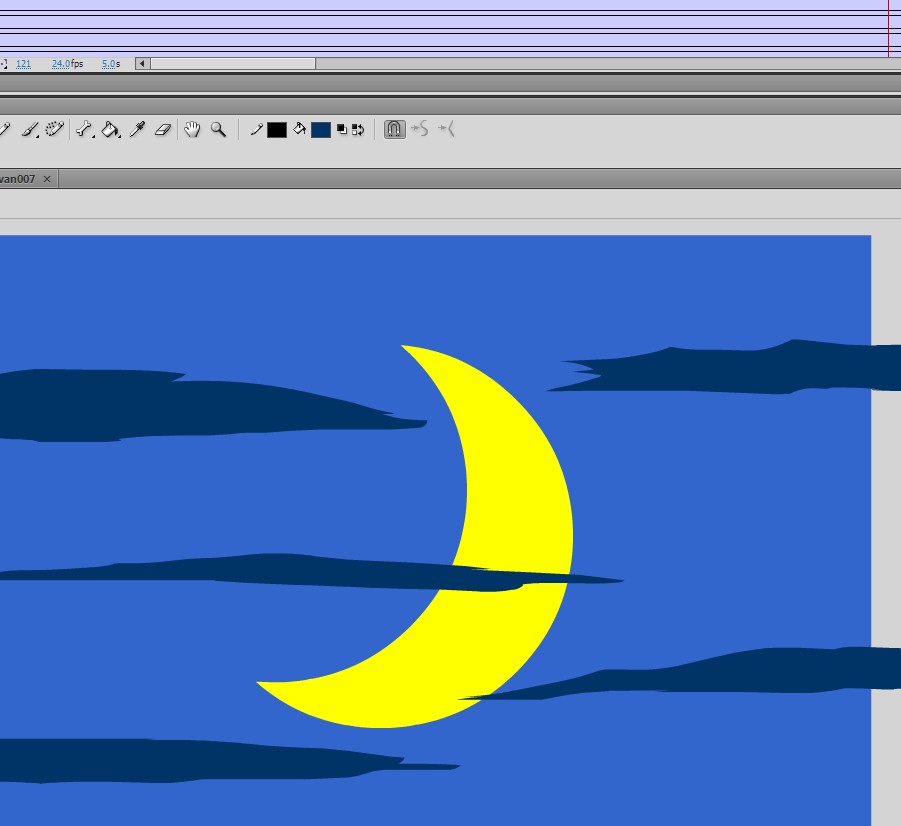Open the dark blue fill color swatch
901x826 pixels.
coord(320,130)
